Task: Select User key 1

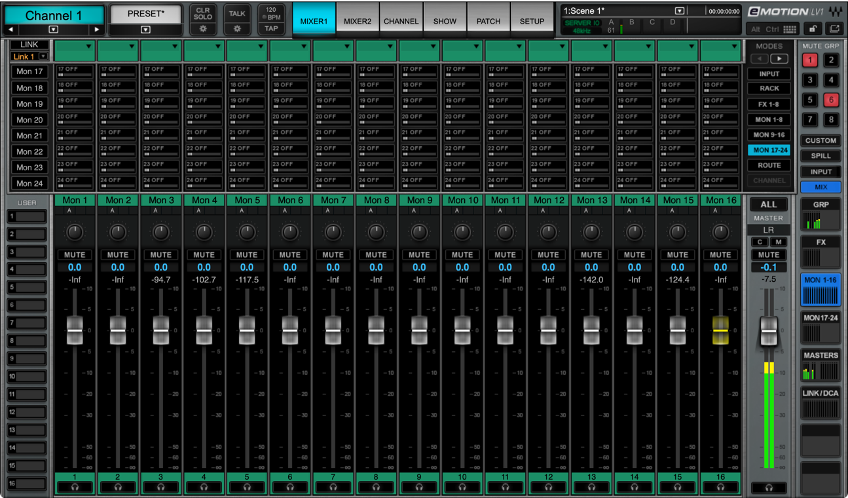Action: (x=26, y=217)
